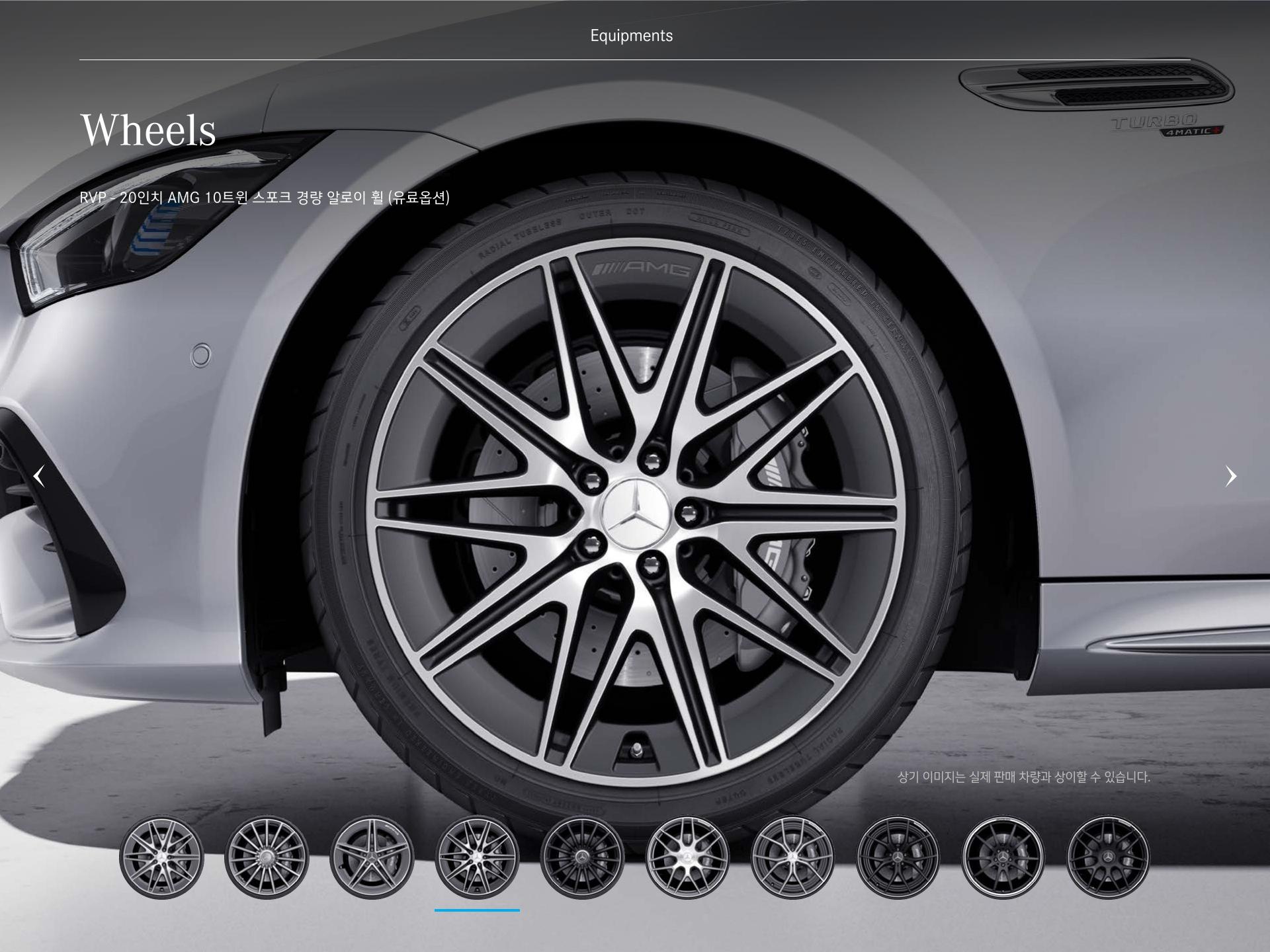Click the RVP 20인치 AMG wheel description
Viewport: 1270px width, 952px height.
point(265,197)
